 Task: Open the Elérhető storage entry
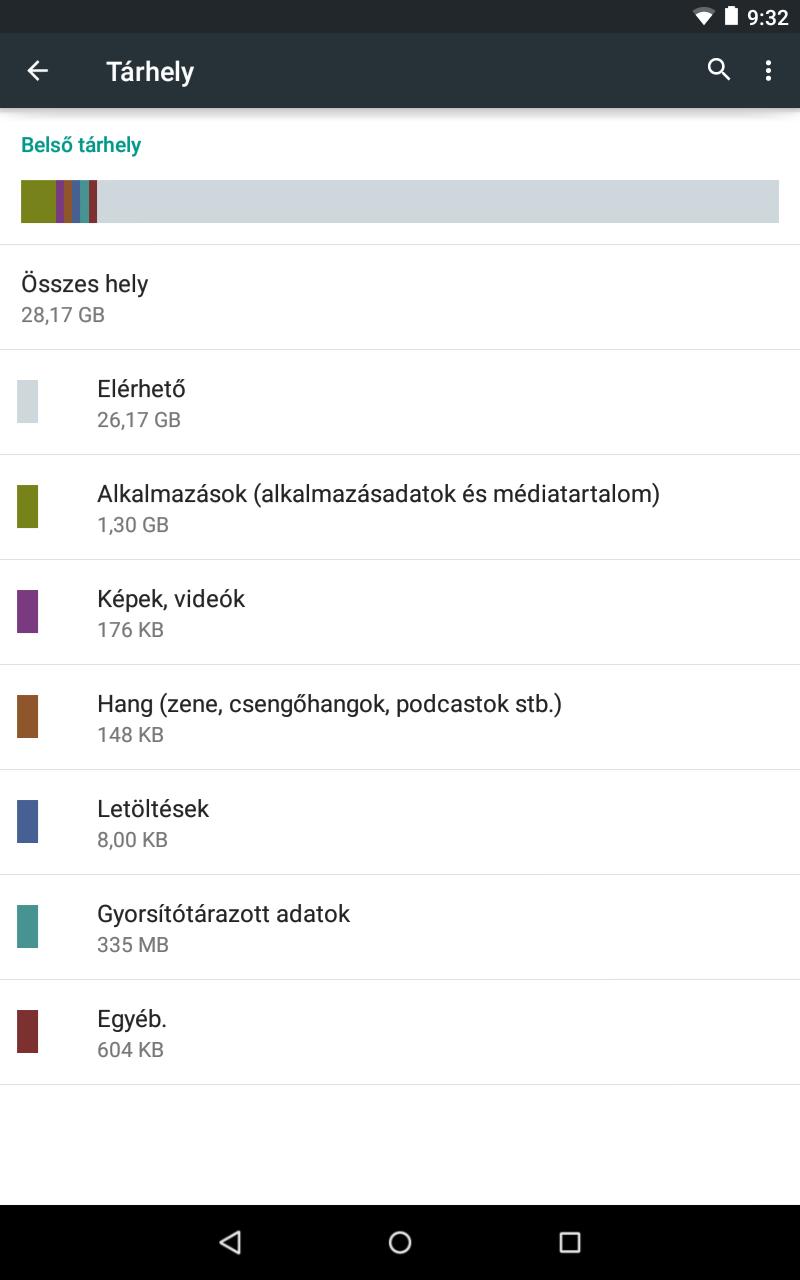[x=400, y=402]
